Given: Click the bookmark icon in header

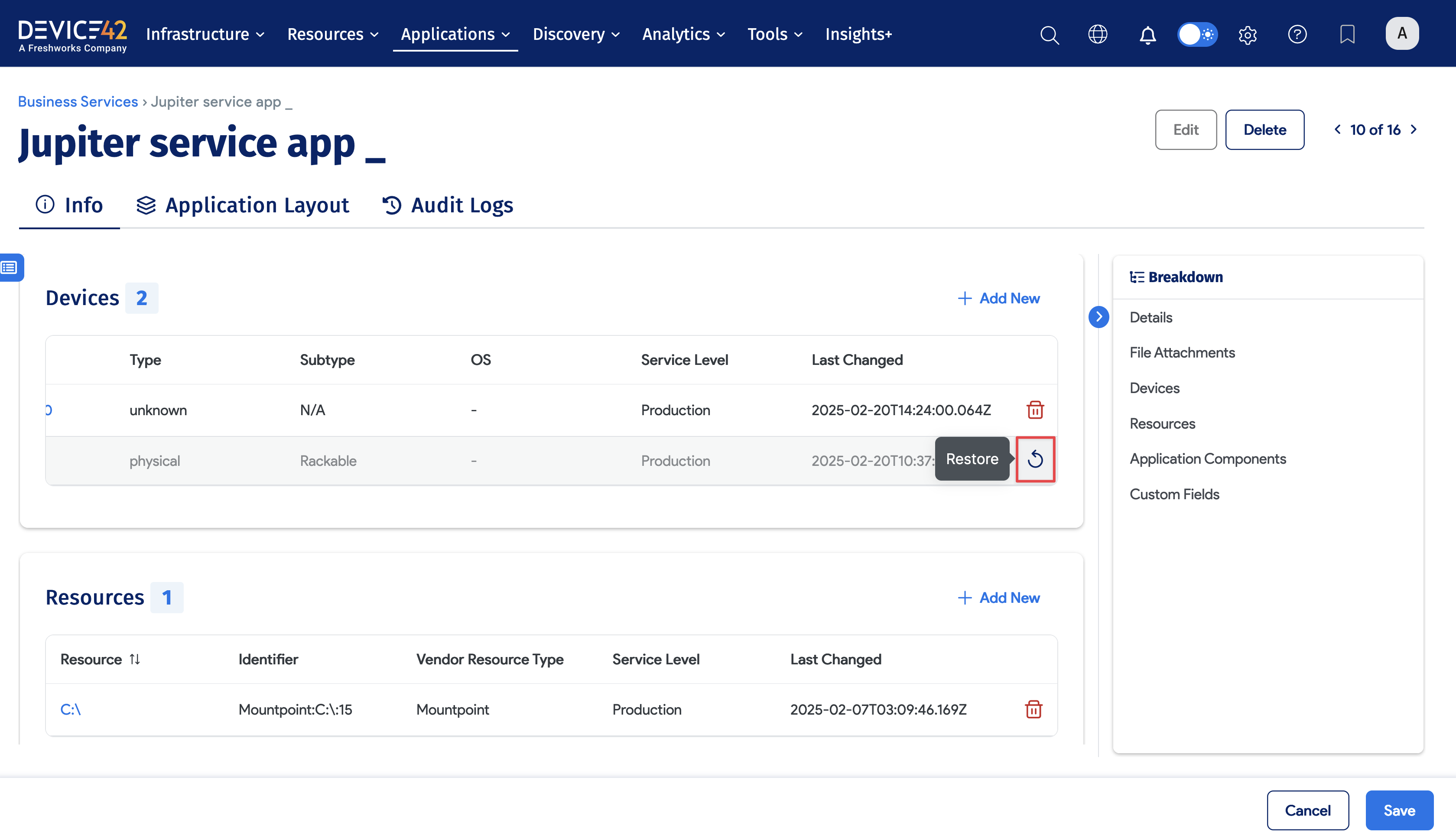Looking at the screenshot, I should pyautogui.click(x=1347, y=35).
